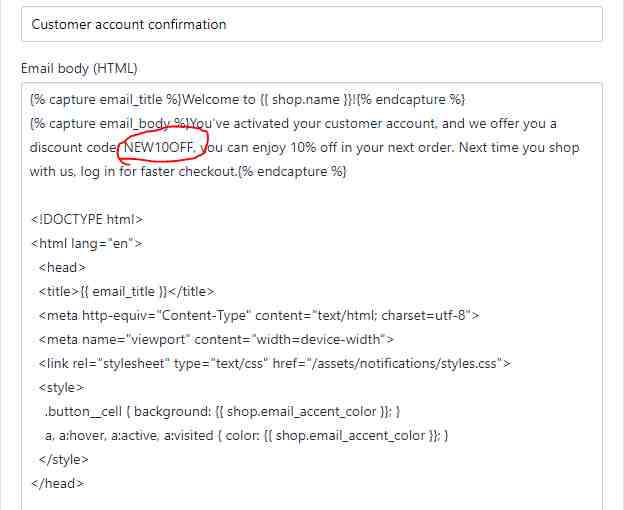The image size is (624, 510).
Task: Click the opening <head> tag
Action: click(62, 267)
